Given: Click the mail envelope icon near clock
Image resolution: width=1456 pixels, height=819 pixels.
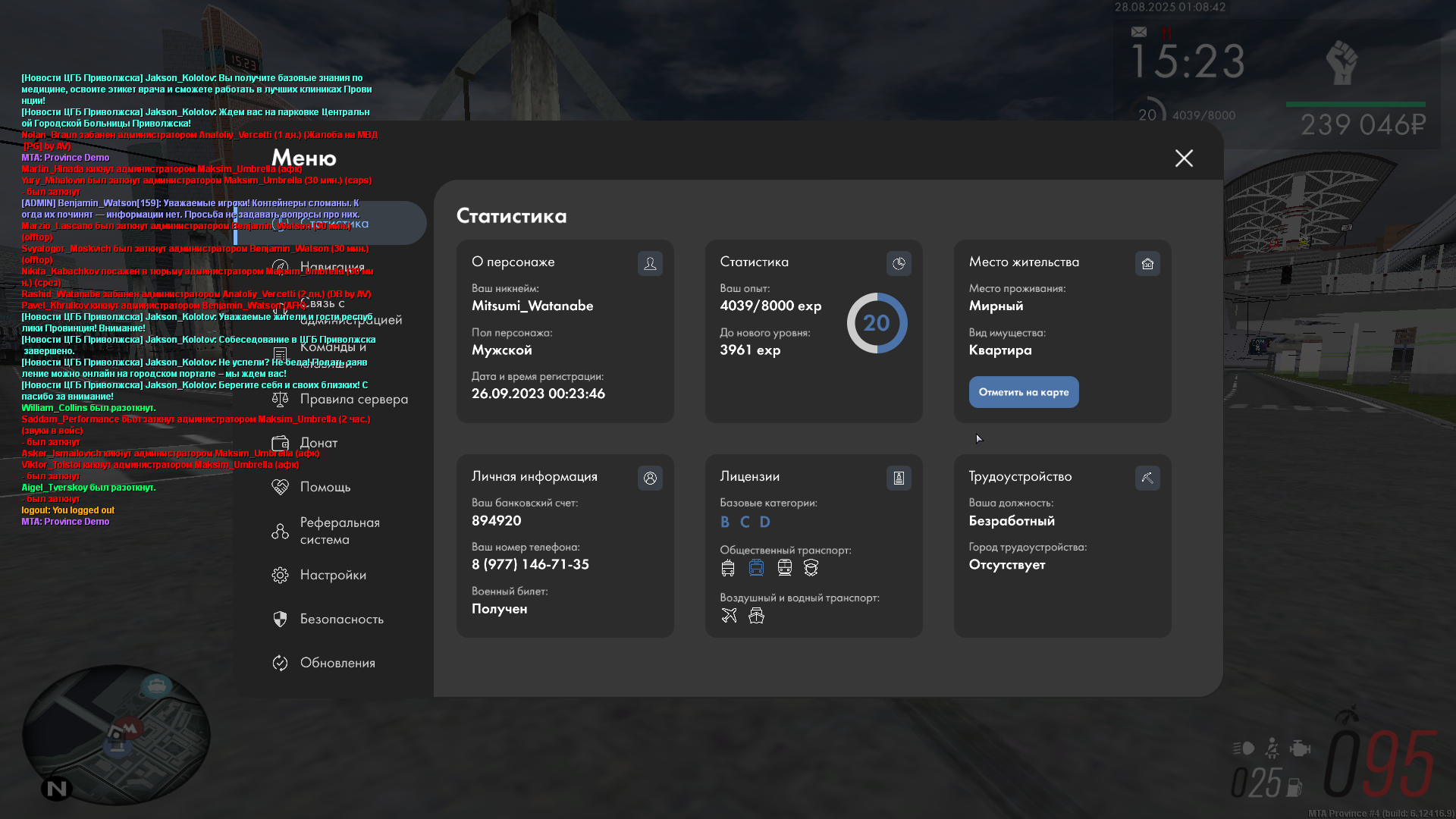Looking at the screenshot, I should coord(1139,32).
